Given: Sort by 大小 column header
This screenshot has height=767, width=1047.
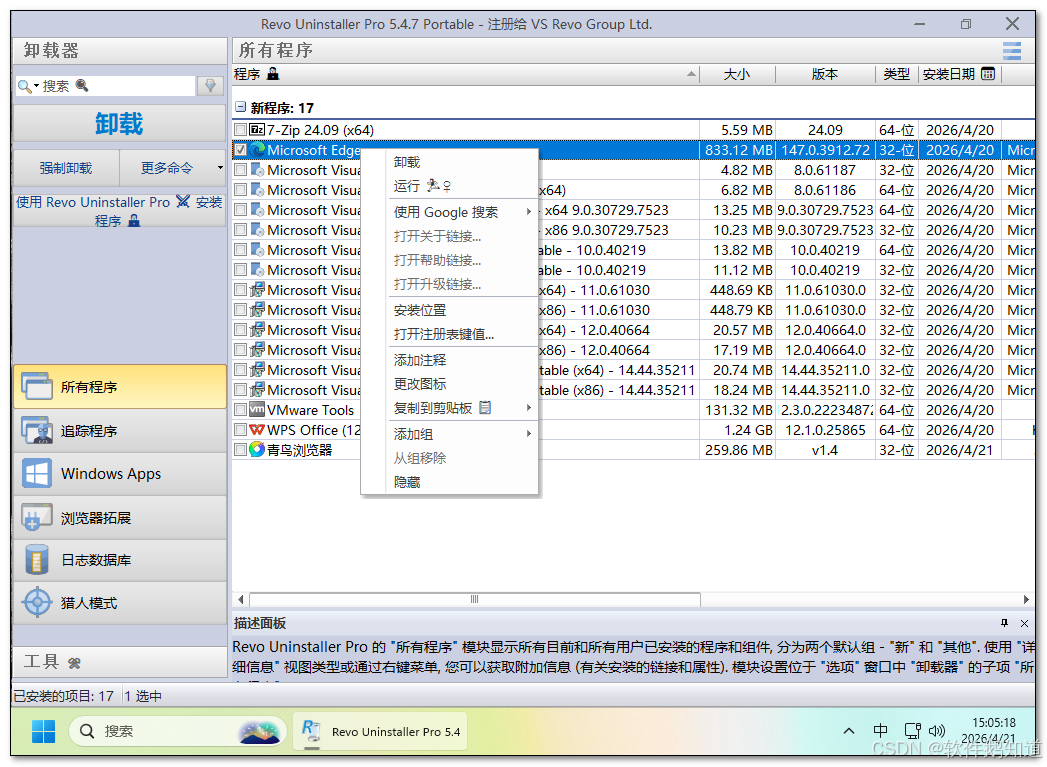Looking at the screenshot, I should 737,74.
